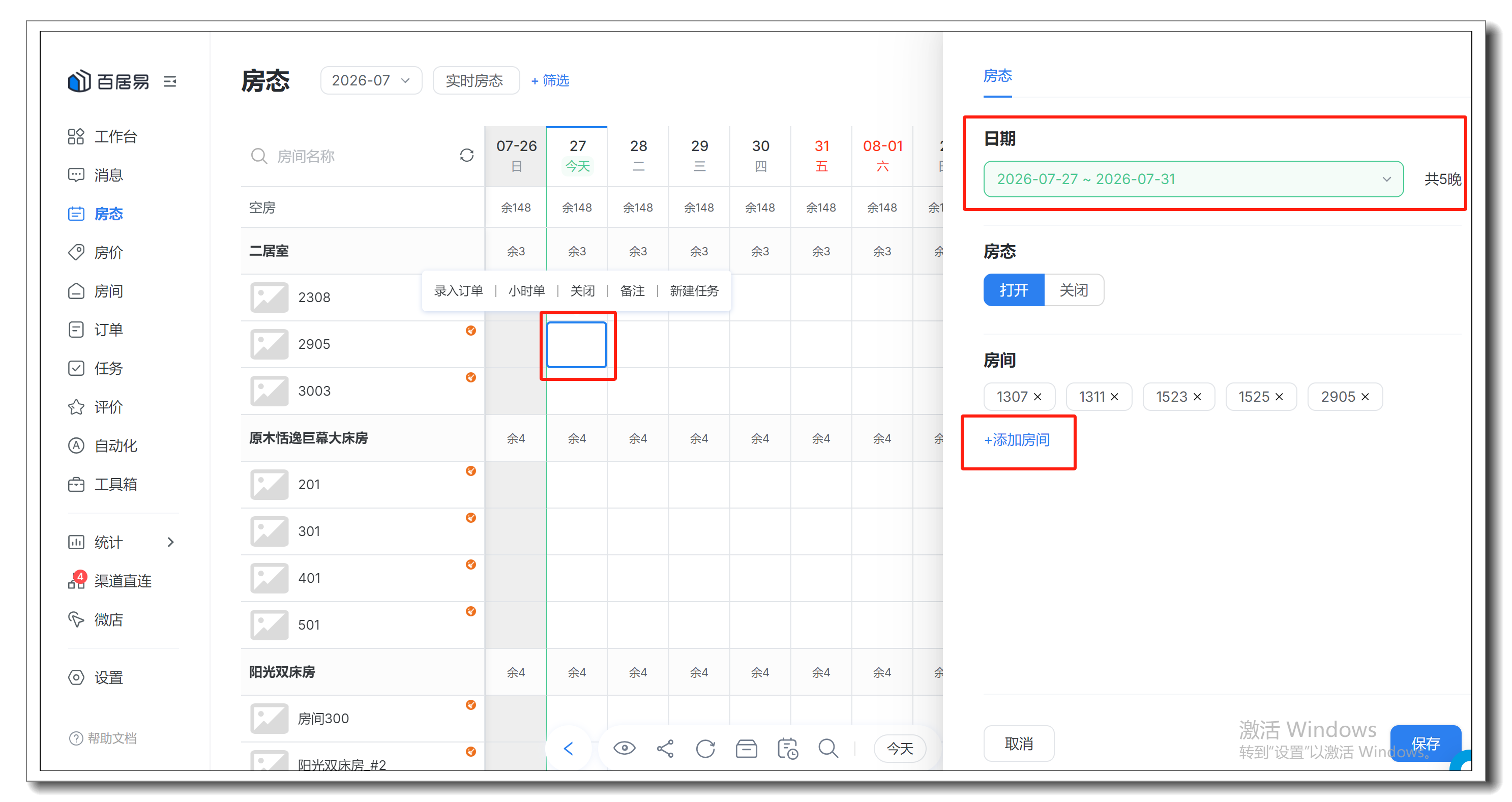Select 关闭 room status option
Viewport: 1512px width, 802px height.
(x=1074, y=290)
